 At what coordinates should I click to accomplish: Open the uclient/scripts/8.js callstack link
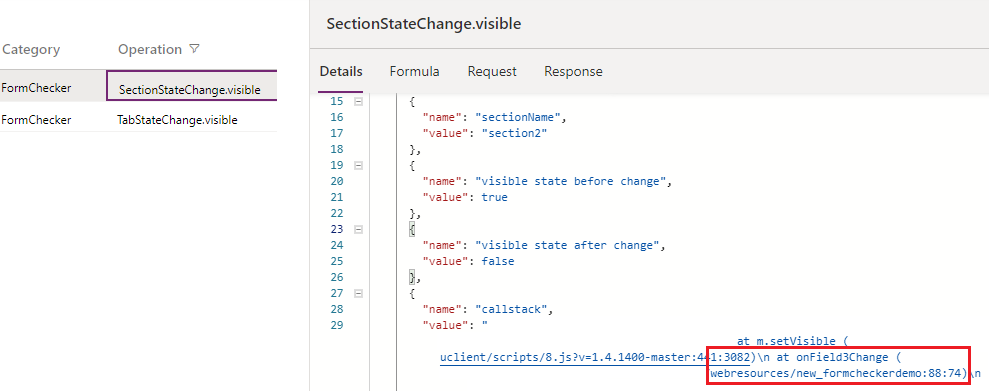pos(596,358)
